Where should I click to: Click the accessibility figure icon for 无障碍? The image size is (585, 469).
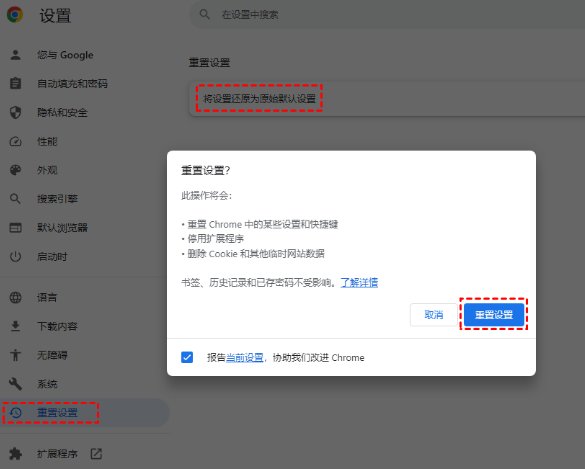click(x=15, y=355)
